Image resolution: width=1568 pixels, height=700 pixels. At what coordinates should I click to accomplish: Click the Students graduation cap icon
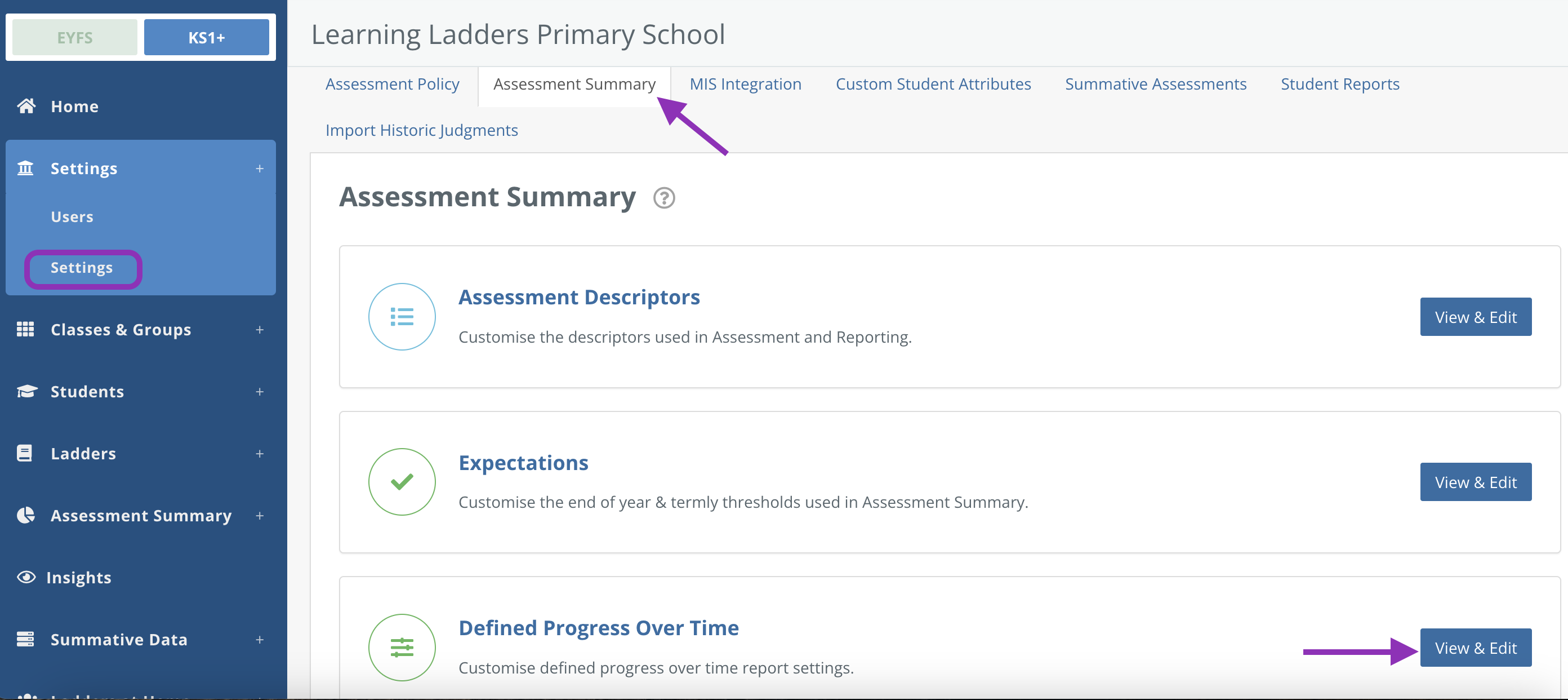tap(27, 391)
